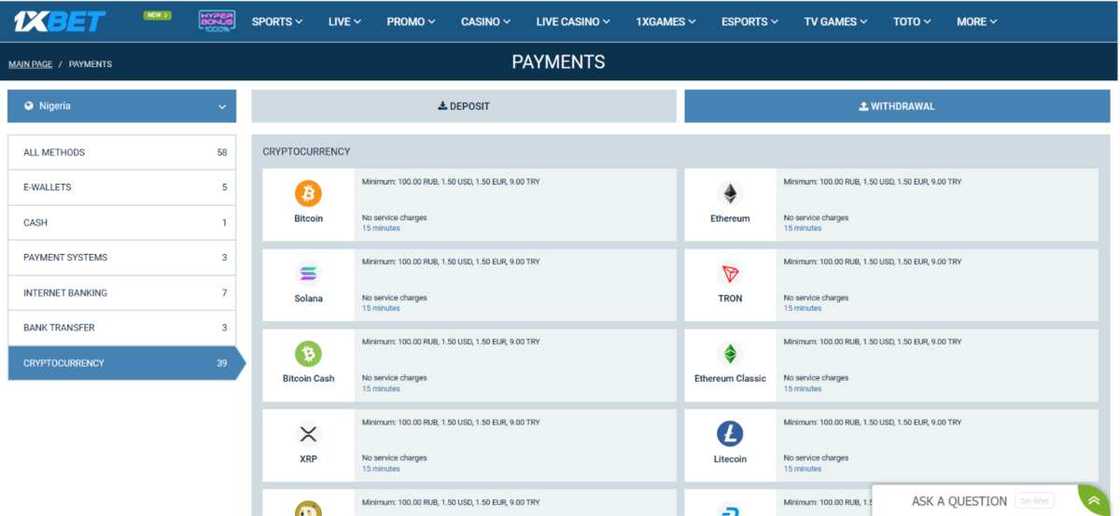Click the 15 minutes link under Litecoin
Viewport: 1120px width, 516px height.
point(802,469)
